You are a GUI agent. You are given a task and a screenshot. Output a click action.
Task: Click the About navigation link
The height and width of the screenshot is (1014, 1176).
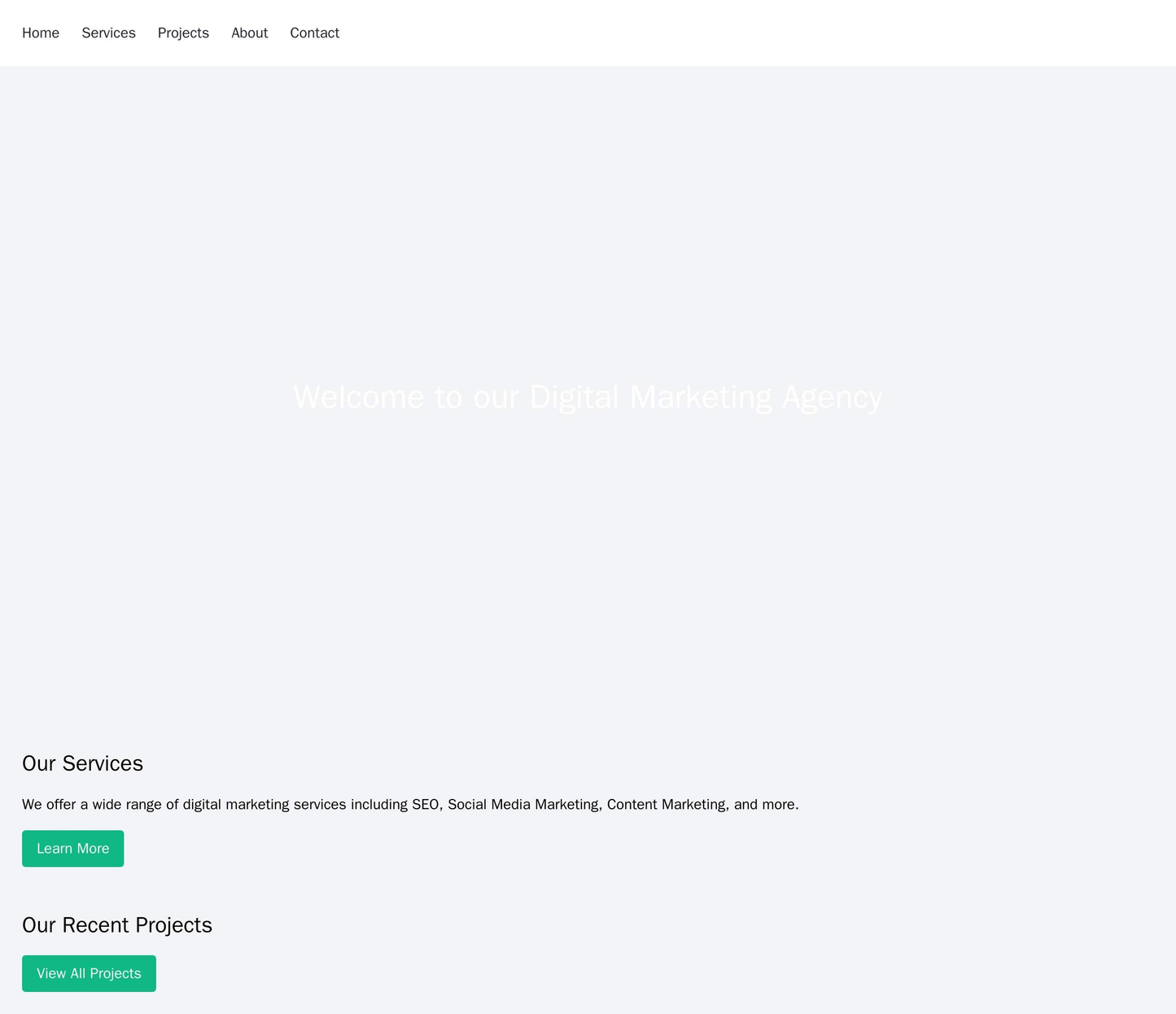(249, 33)
